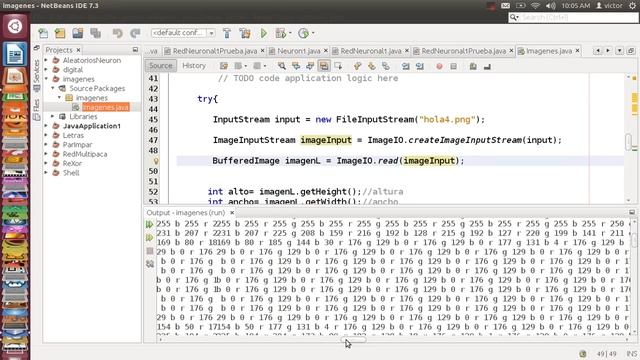Stop the running process in output panel
The width and height of the screenshot is (640, 360).
click(150, 251)
